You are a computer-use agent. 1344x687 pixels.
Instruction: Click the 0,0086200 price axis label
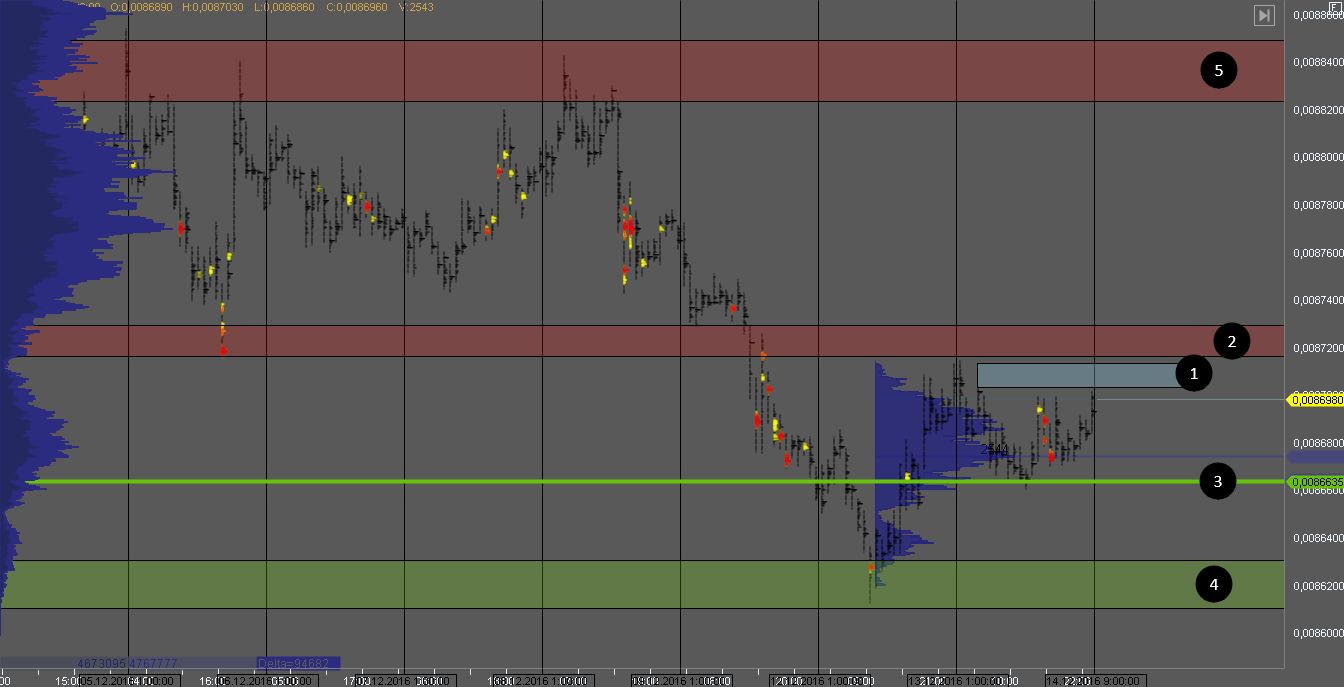tap(1318, 586)
